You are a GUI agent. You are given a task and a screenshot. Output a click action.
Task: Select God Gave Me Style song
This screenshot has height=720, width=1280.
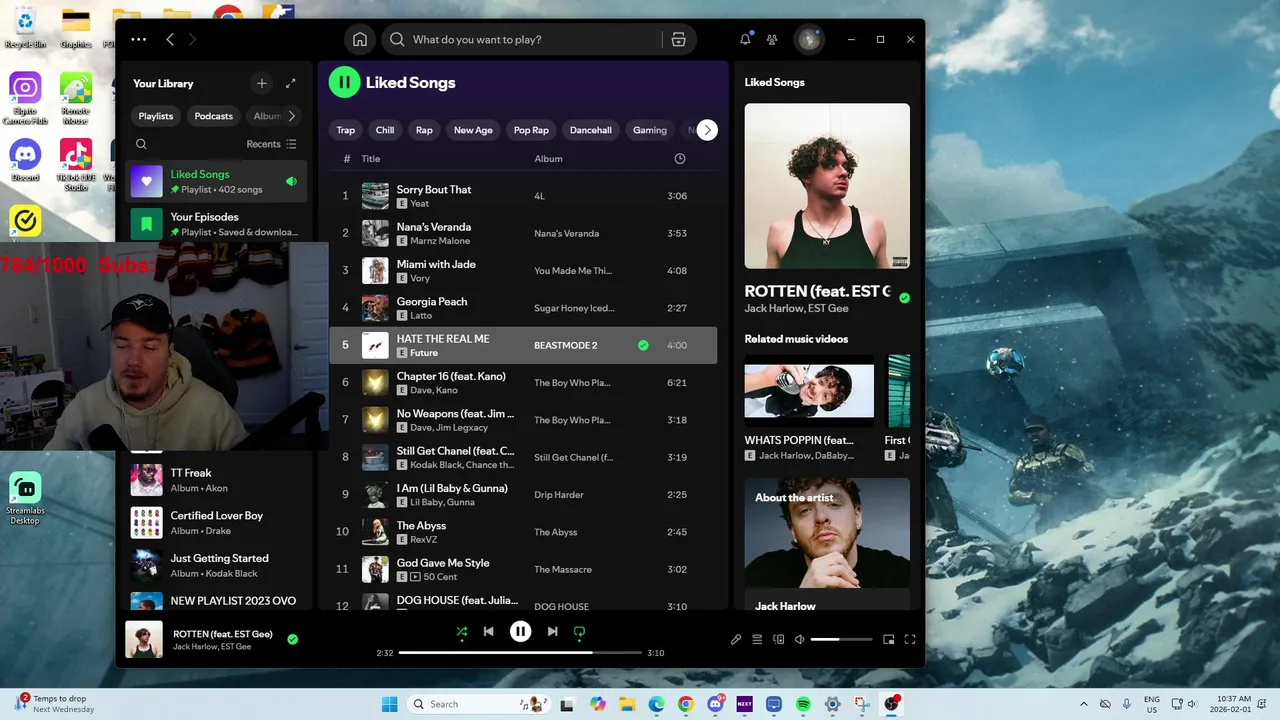(523, 569)
